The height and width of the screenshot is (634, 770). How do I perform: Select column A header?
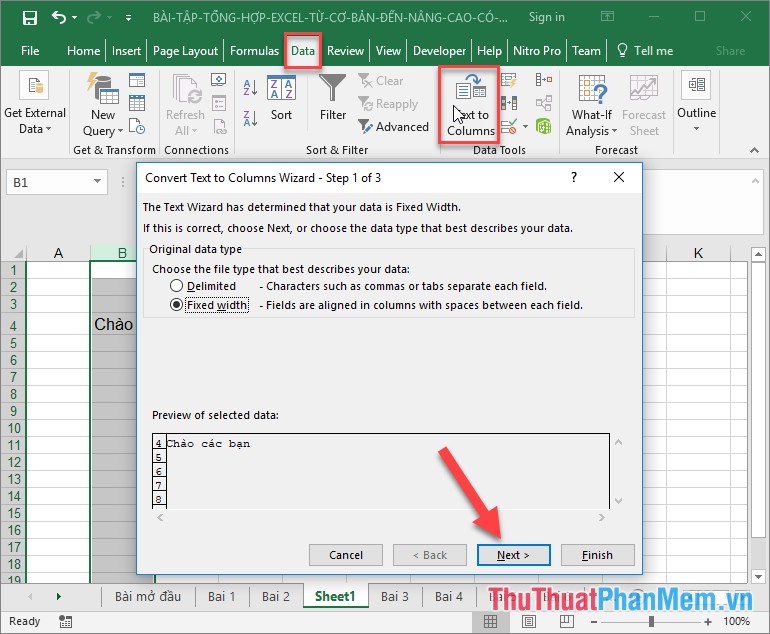[x=58, y=253]
